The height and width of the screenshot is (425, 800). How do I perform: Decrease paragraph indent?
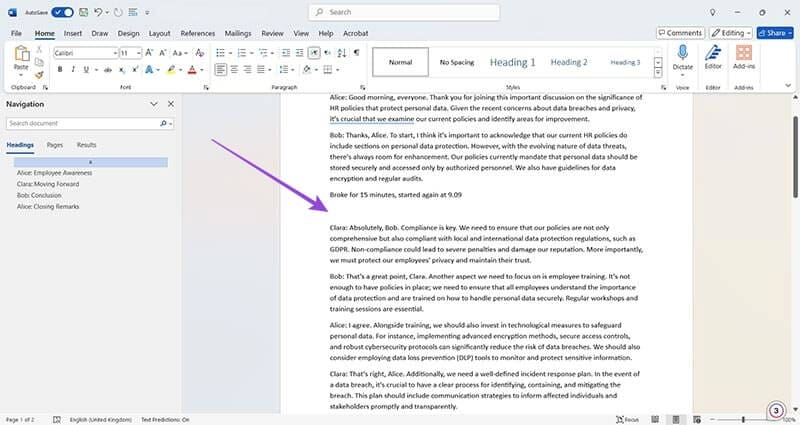286,53
